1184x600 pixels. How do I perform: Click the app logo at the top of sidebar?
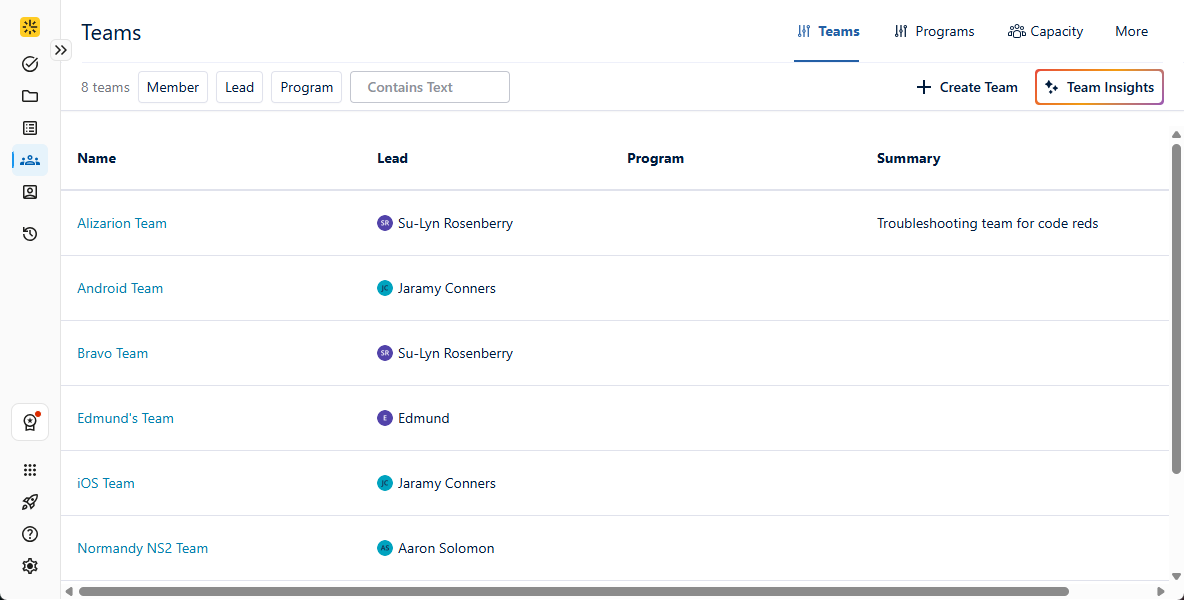29,27
